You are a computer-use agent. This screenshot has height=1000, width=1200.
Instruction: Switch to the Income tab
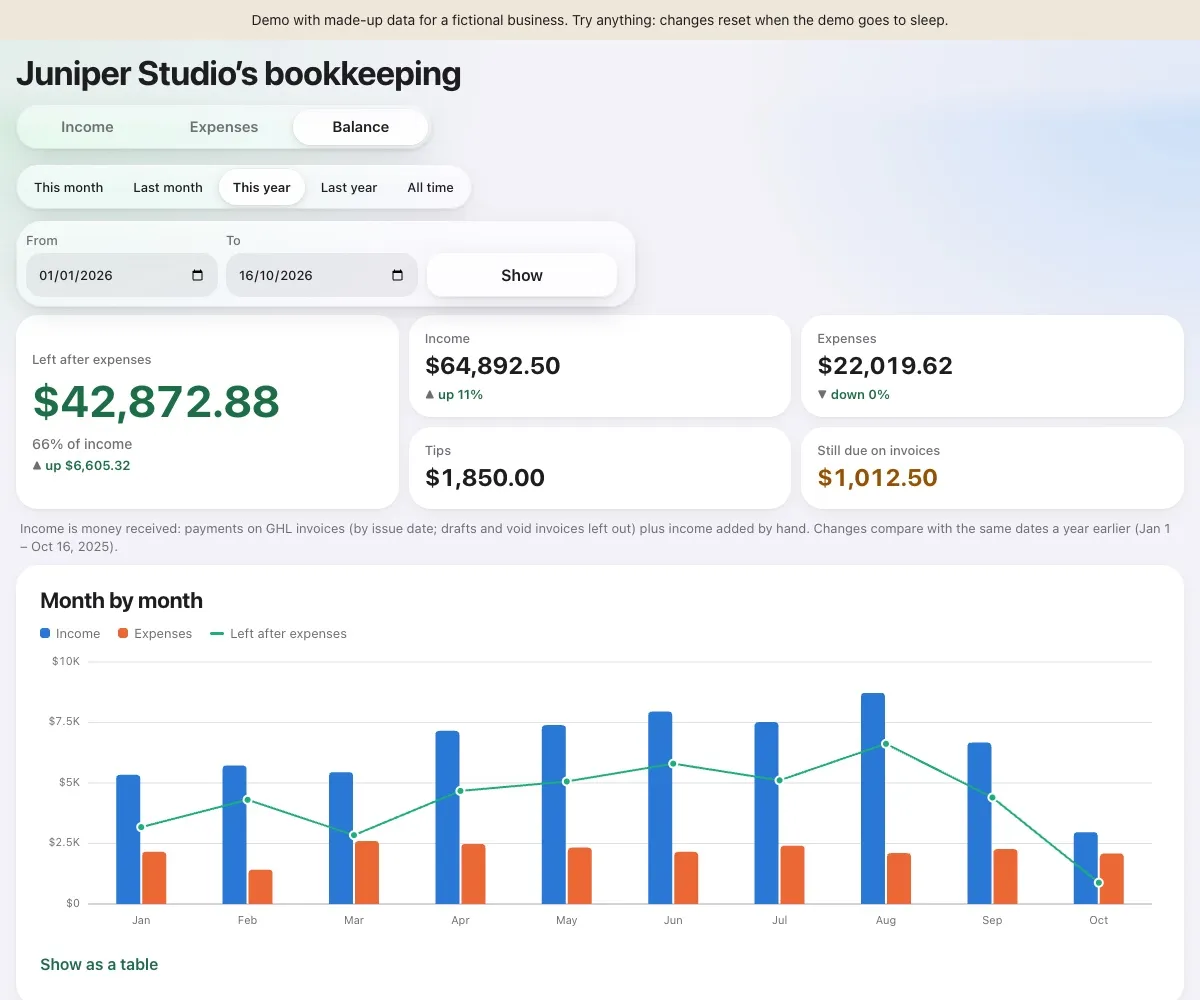[87, 127]
